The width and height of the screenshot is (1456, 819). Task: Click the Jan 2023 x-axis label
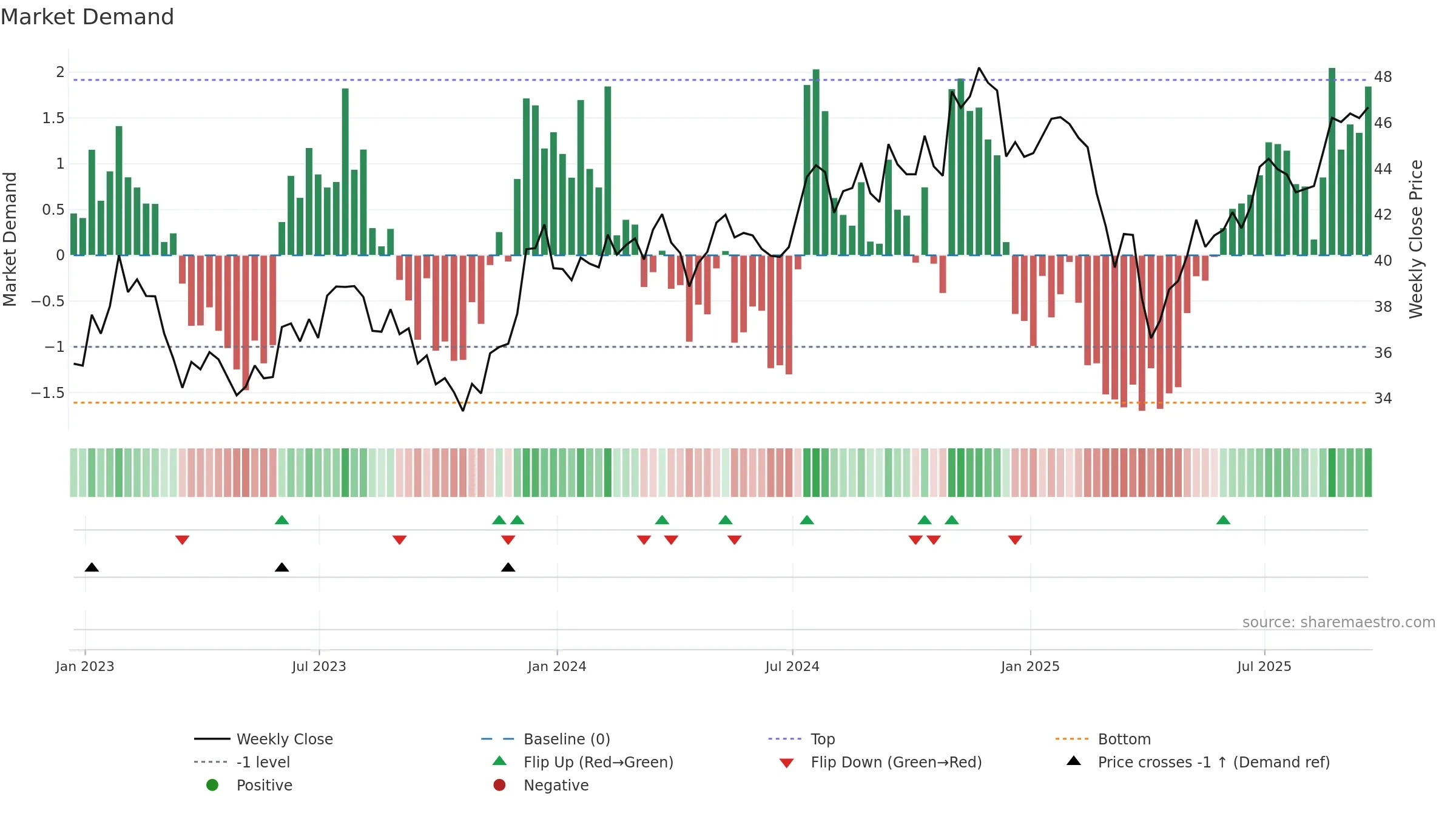[85, 666]
